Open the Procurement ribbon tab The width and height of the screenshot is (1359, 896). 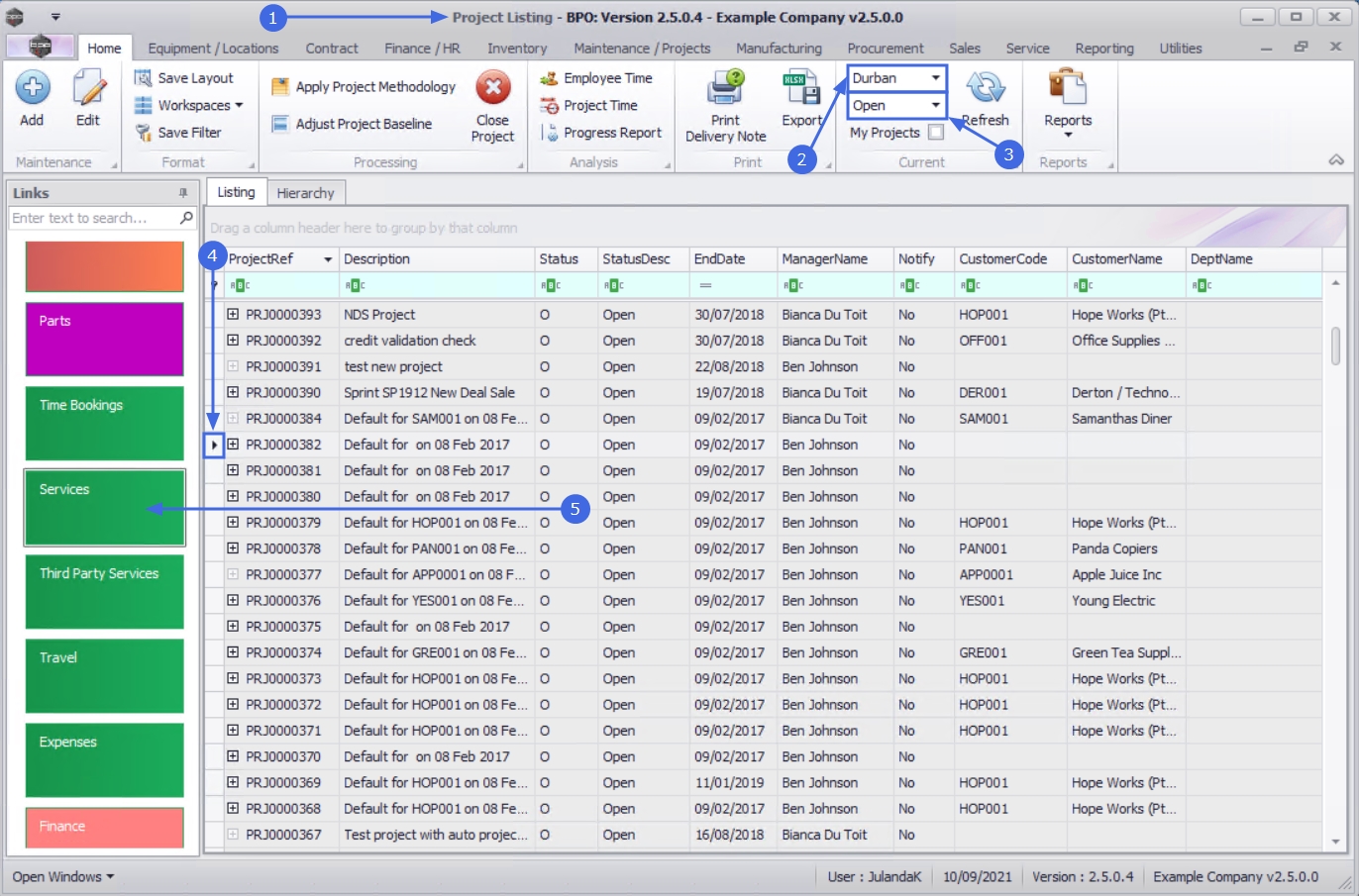(885, 49)
